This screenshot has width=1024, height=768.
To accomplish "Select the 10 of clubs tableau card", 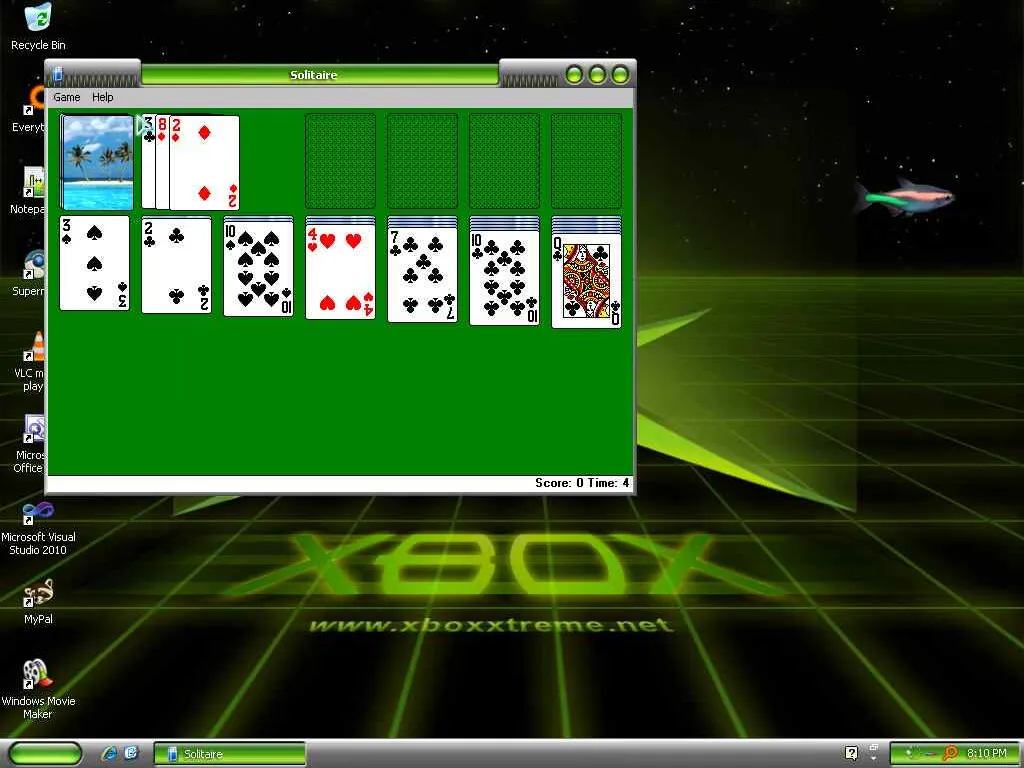I will point(504,278).
